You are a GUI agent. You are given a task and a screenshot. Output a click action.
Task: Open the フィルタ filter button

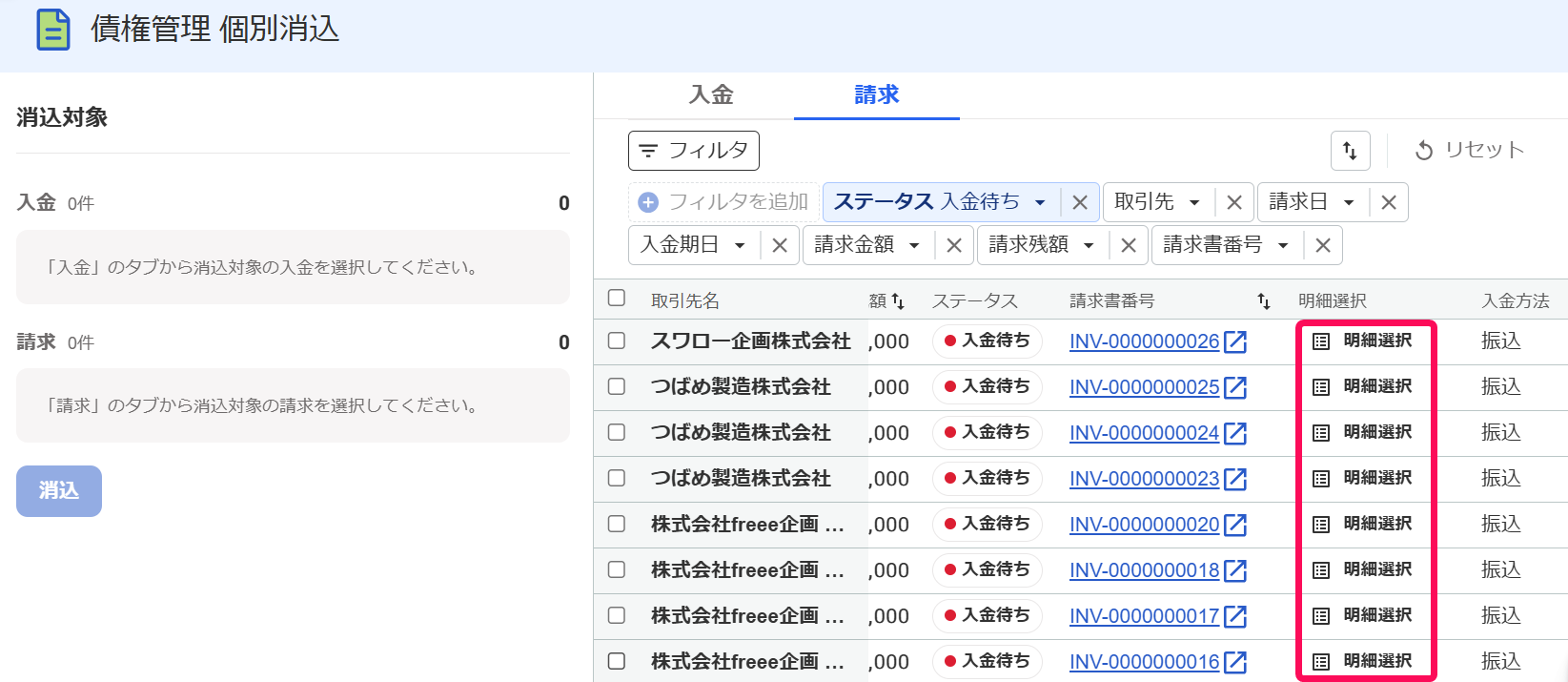pyautogui.click(x=693, y=151)
